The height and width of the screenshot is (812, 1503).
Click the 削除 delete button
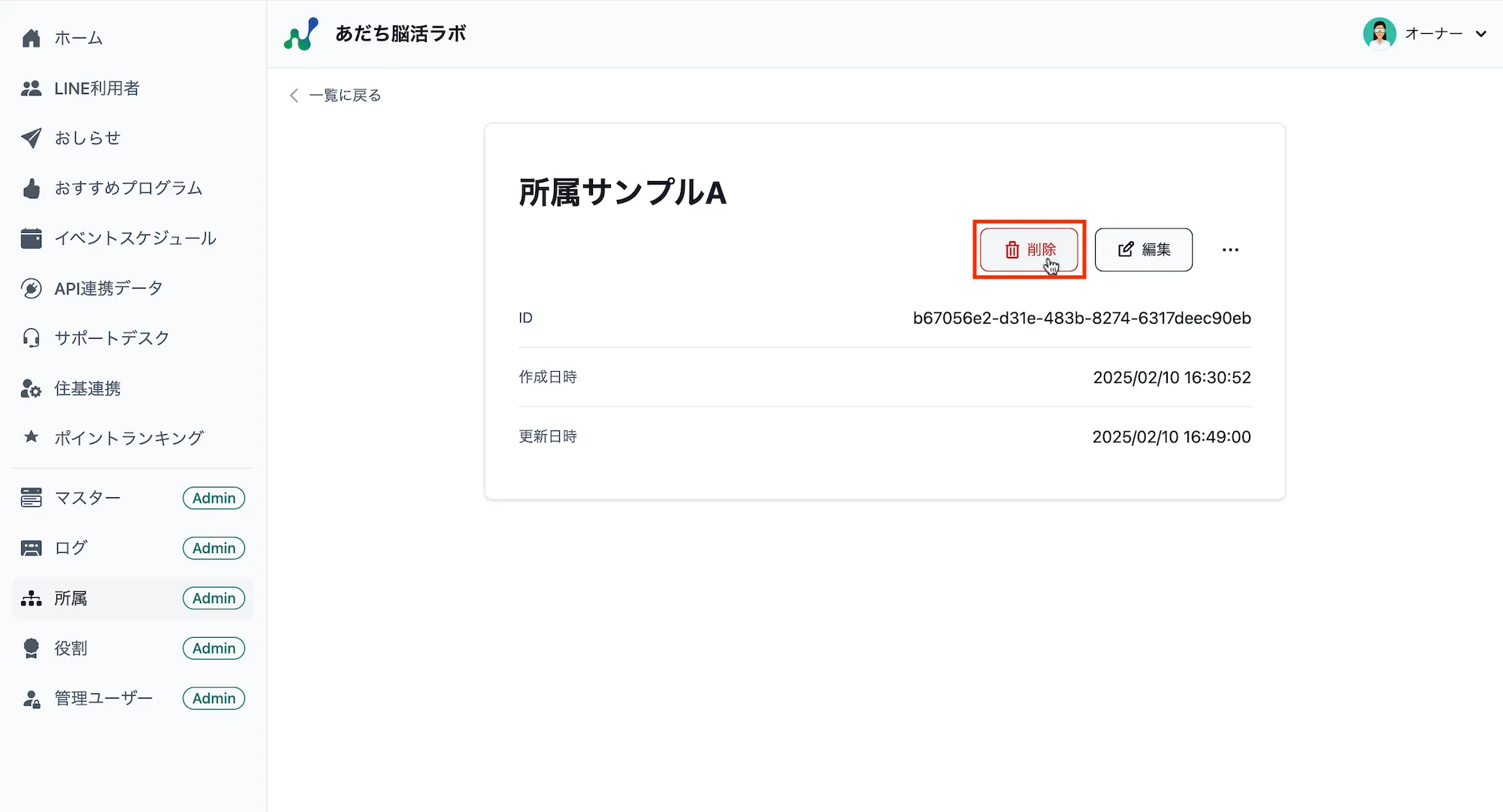click(x=1029, y=249)
